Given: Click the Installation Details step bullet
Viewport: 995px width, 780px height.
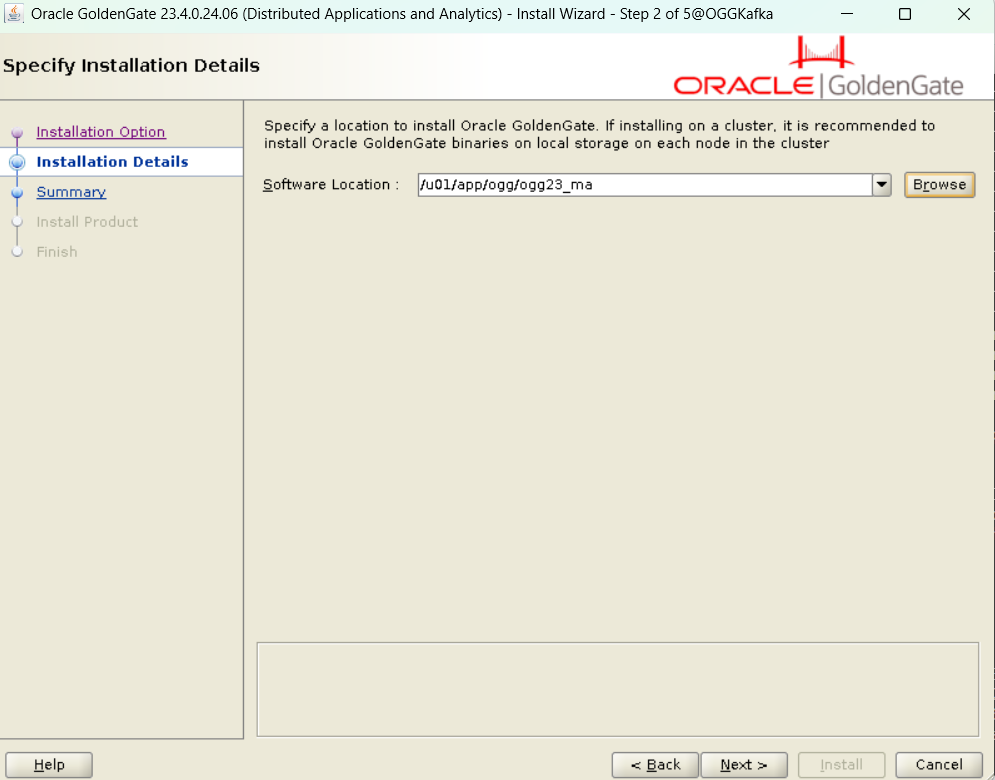Looking at the screenshot, I should [17, 162].
